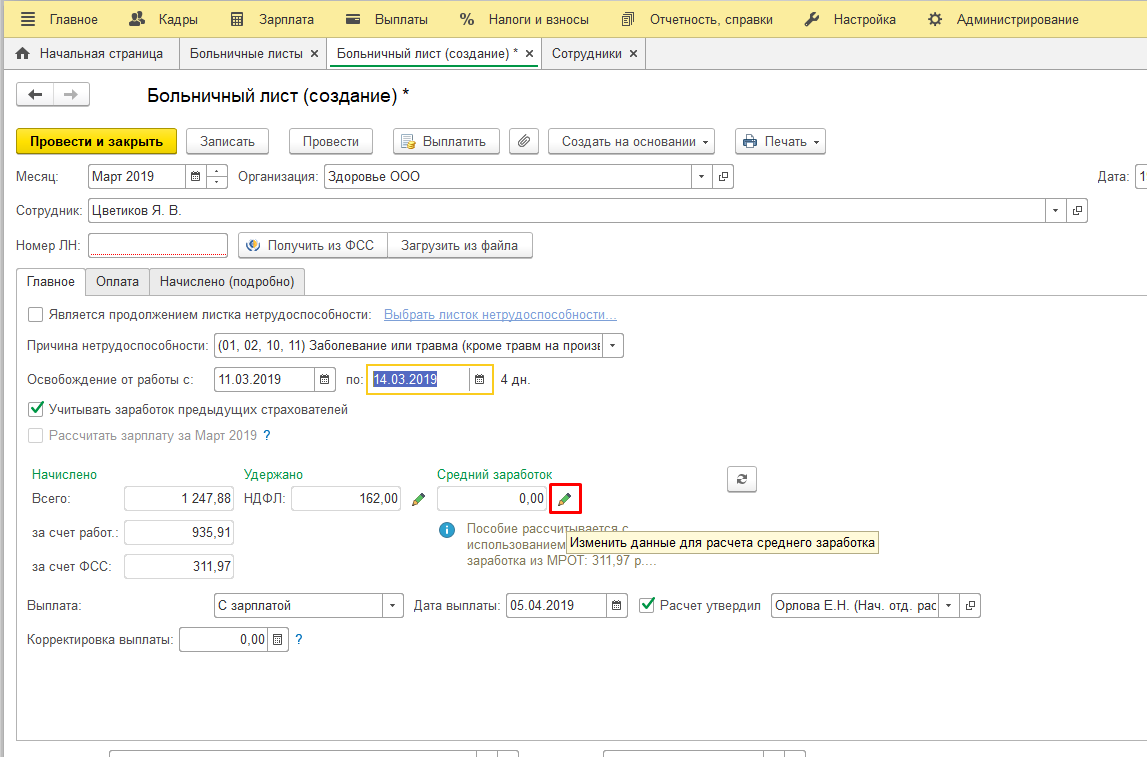Image resolution: width=1147 pixels, height=757 pixels.
Task: Go to Начальная страница tab
Action: point(89,53)
